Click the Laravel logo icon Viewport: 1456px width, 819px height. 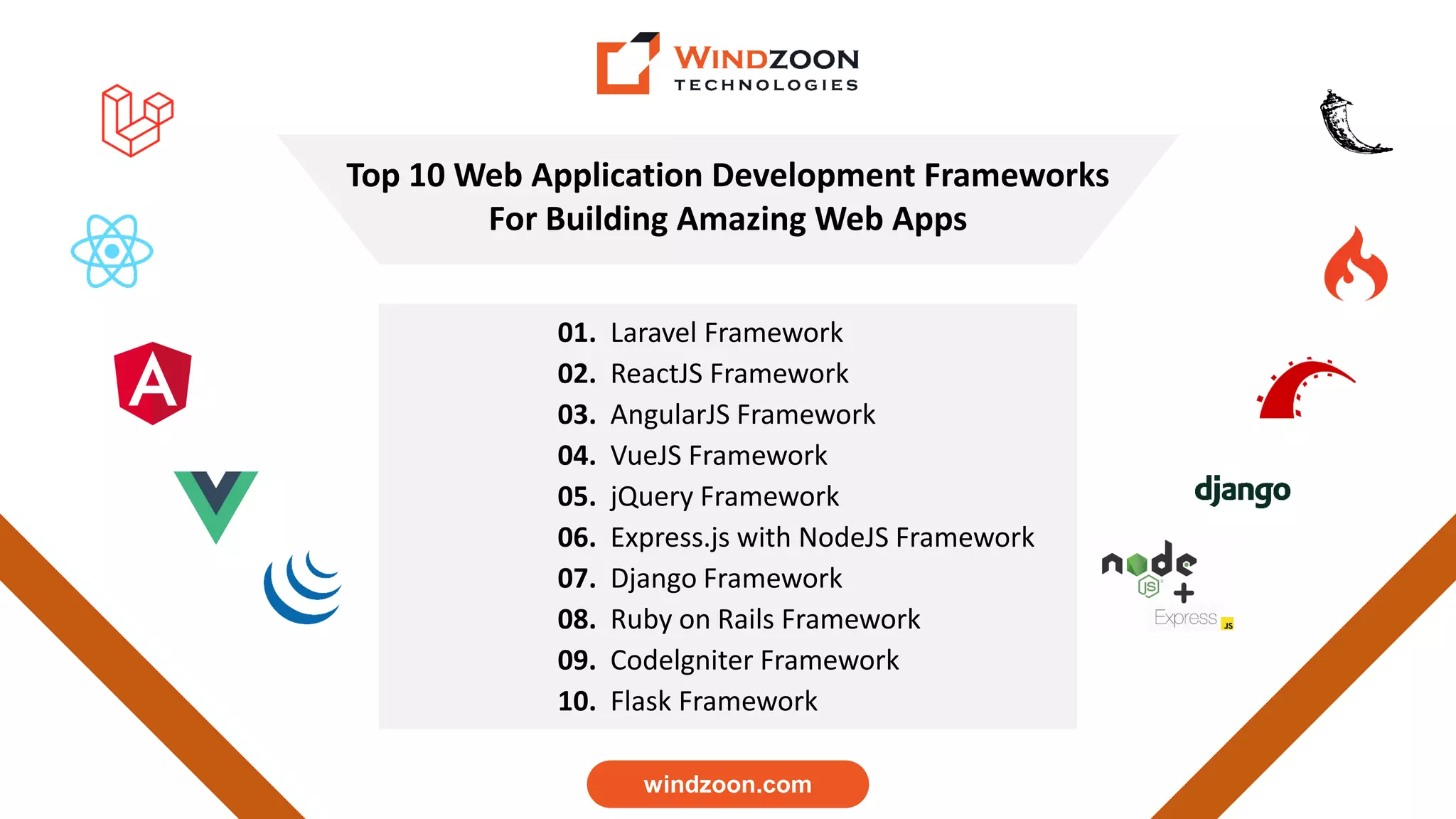tap(137, 120)
